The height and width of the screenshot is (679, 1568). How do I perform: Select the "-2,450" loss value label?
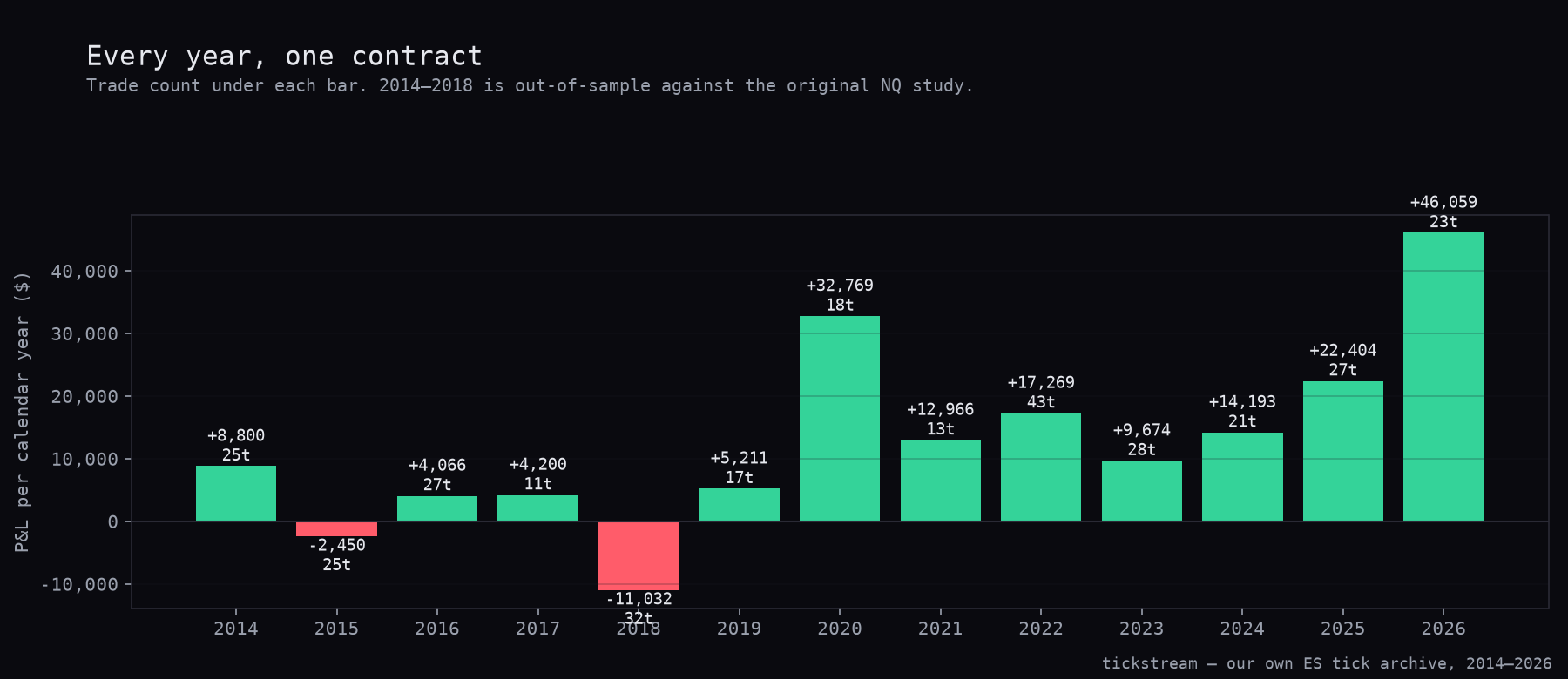337,545
